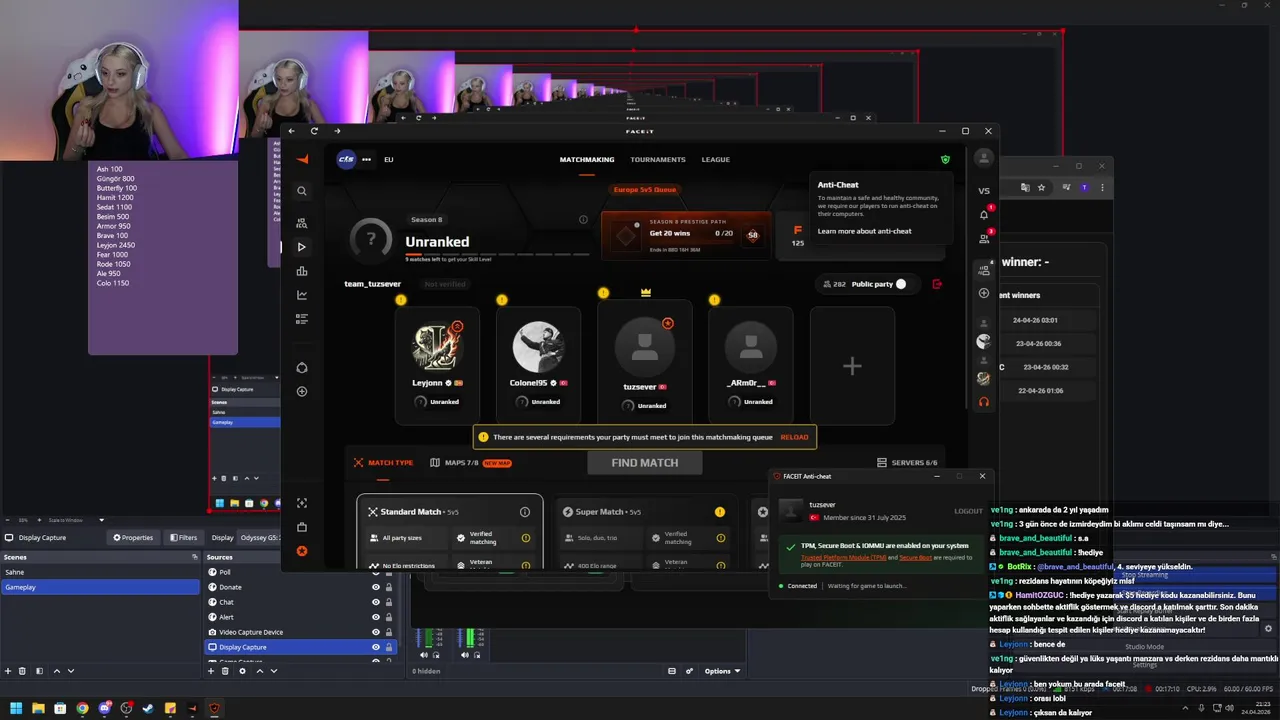Click RELOAD in the yellow warning banner
The width and height of the screenshot is (1280, 720).
tap(794, 437)
